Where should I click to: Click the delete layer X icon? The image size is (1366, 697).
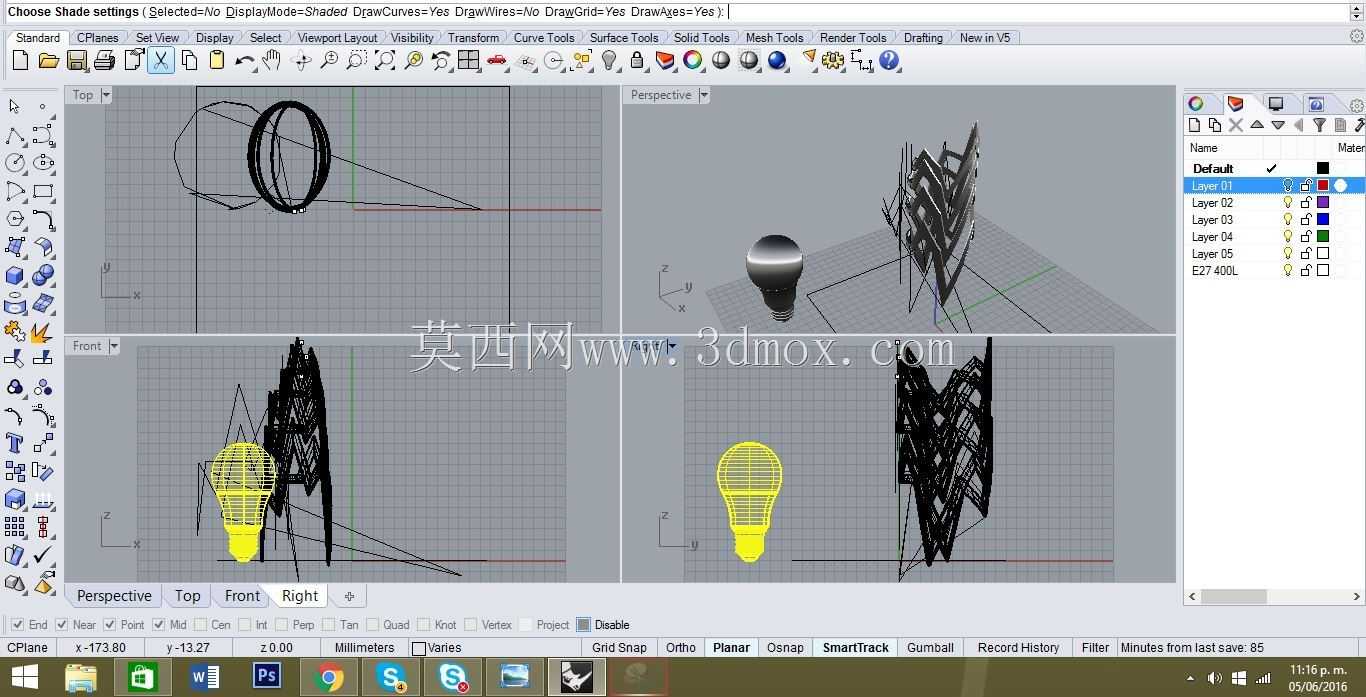click(1236, 125)
